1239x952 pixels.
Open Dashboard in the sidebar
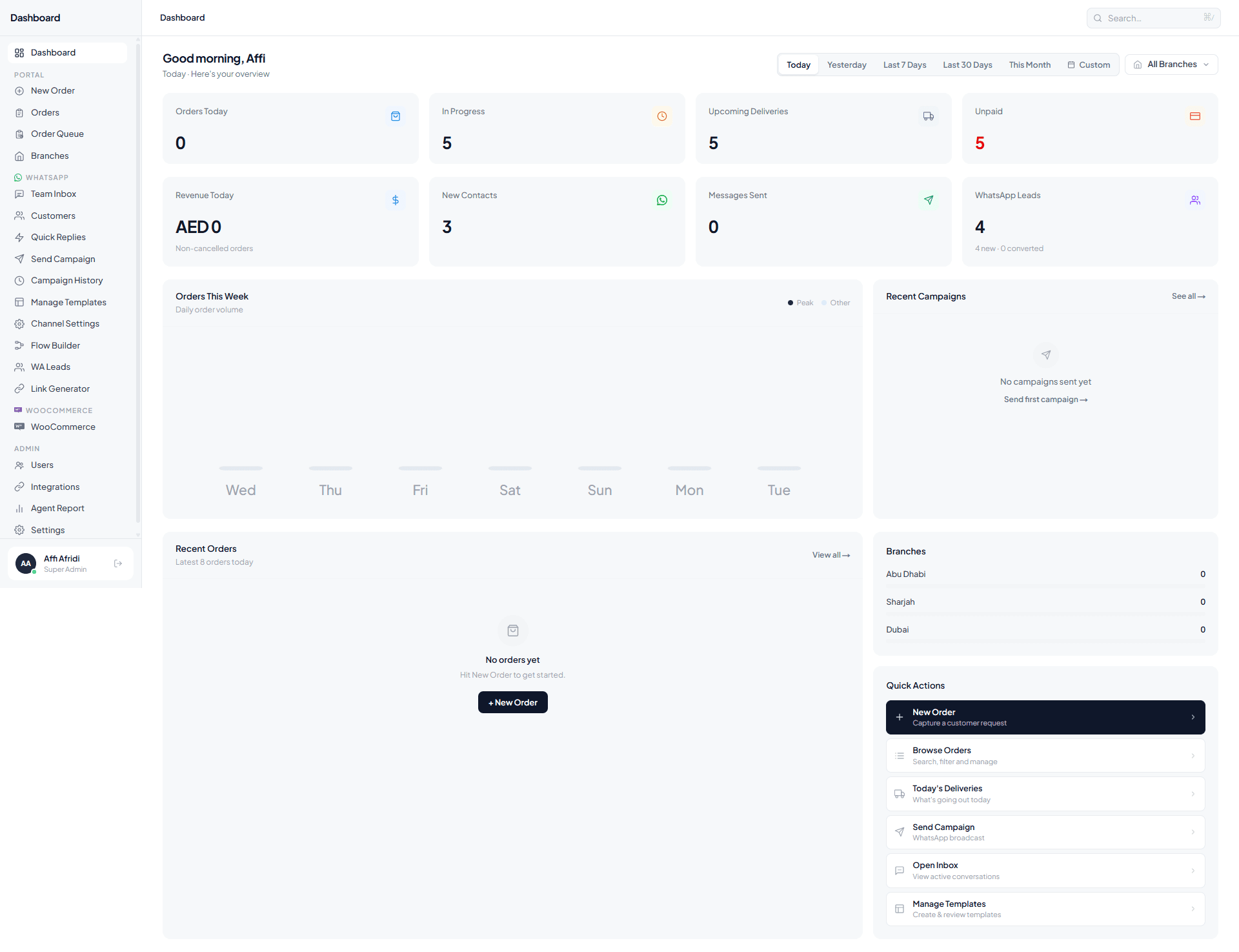click(x=67, y=53)
